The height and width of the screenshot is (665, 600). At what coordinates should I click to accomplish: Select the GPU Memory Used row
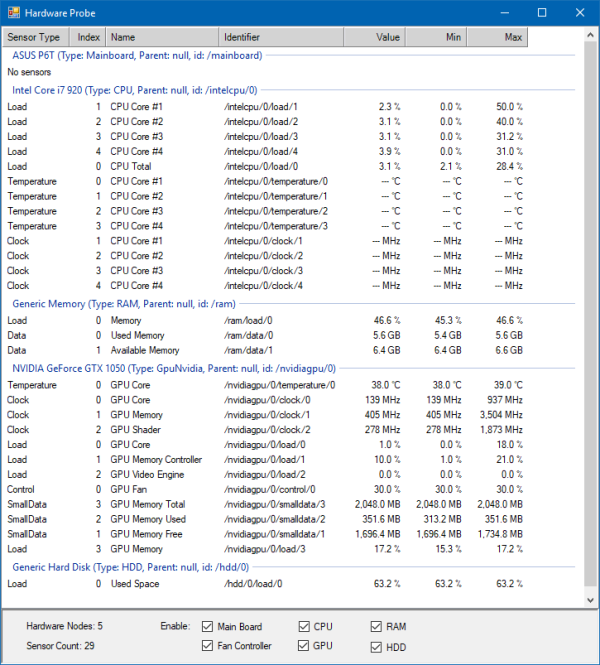tap(265, 519)
